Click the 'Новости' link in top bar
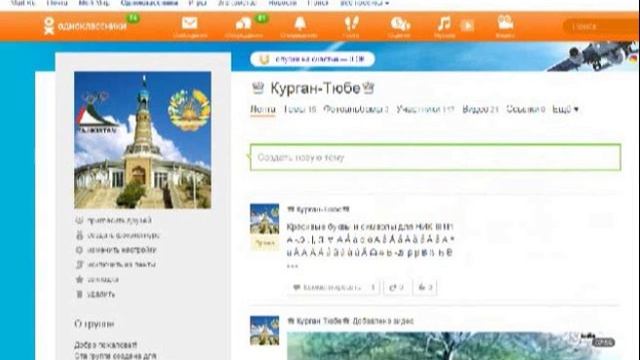 coord(282,3)
